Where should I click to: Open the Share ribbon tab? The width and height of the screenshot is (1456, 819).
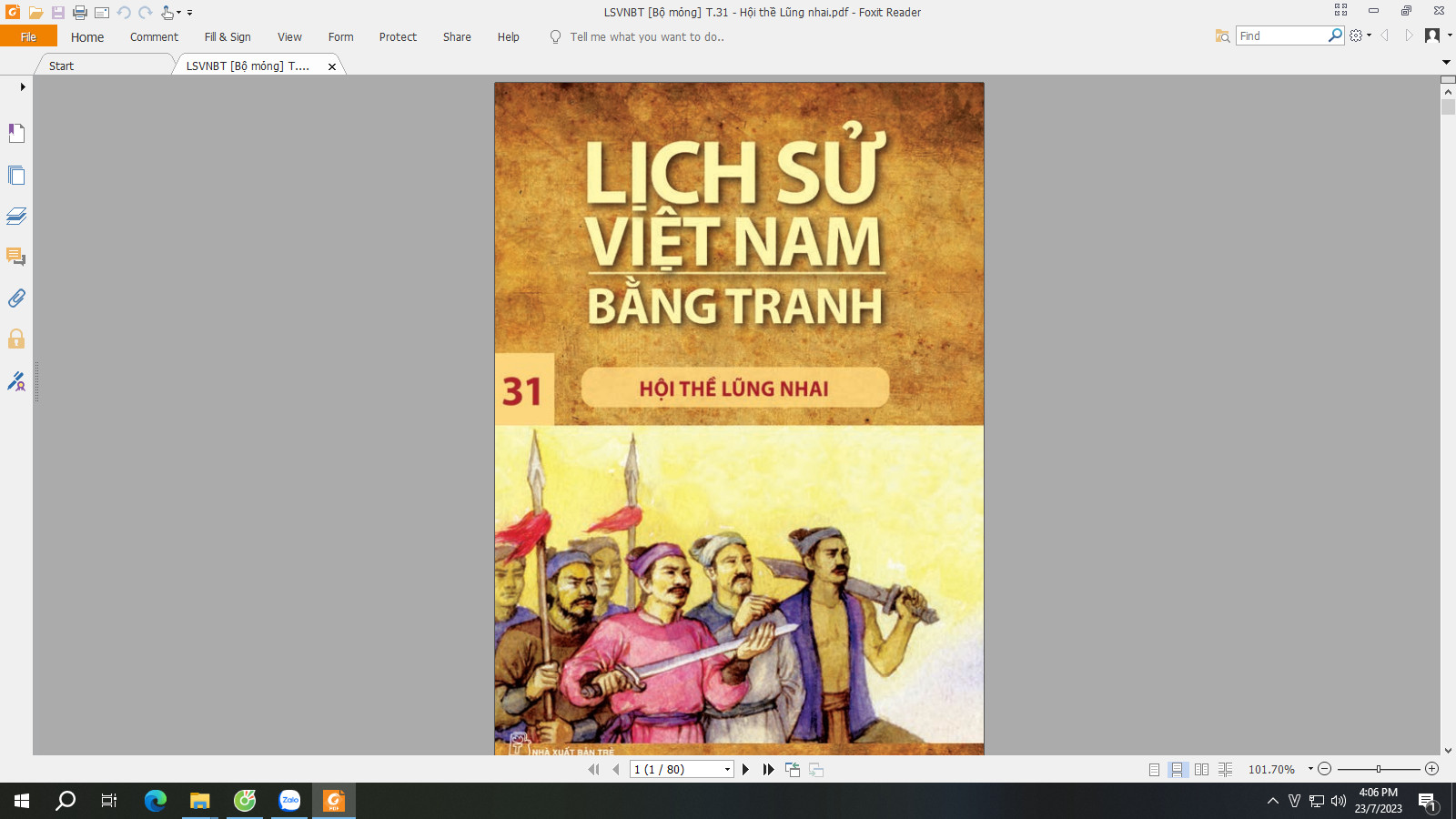(x=457, y=37)
